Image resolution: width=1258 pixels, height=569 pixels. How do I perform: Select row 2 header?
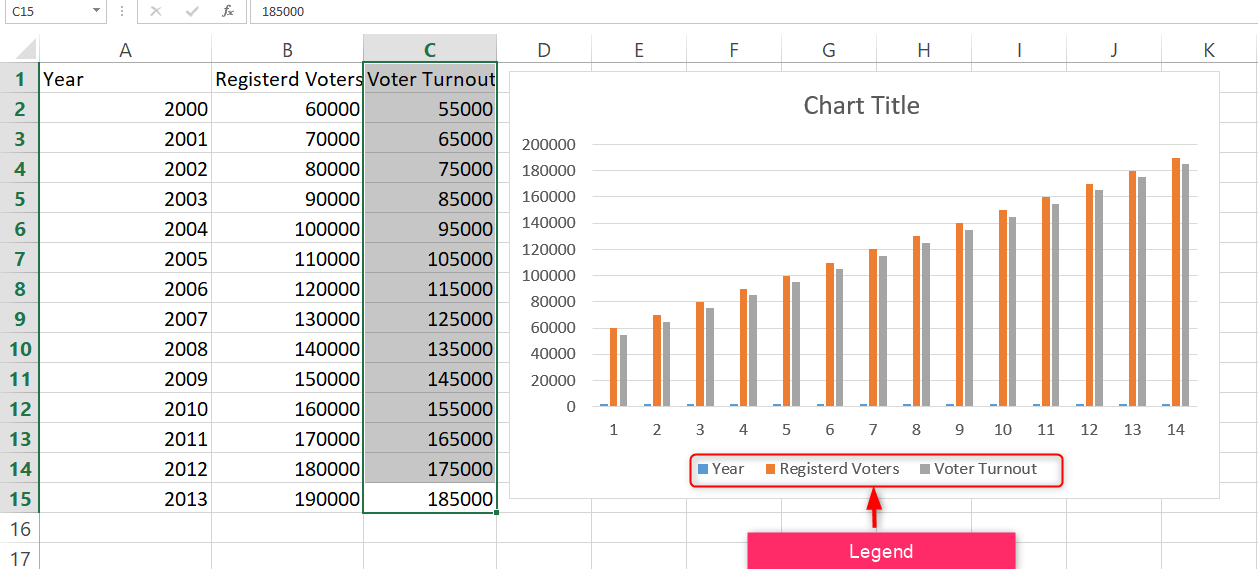pyautogui.click(x=20, y=108)
